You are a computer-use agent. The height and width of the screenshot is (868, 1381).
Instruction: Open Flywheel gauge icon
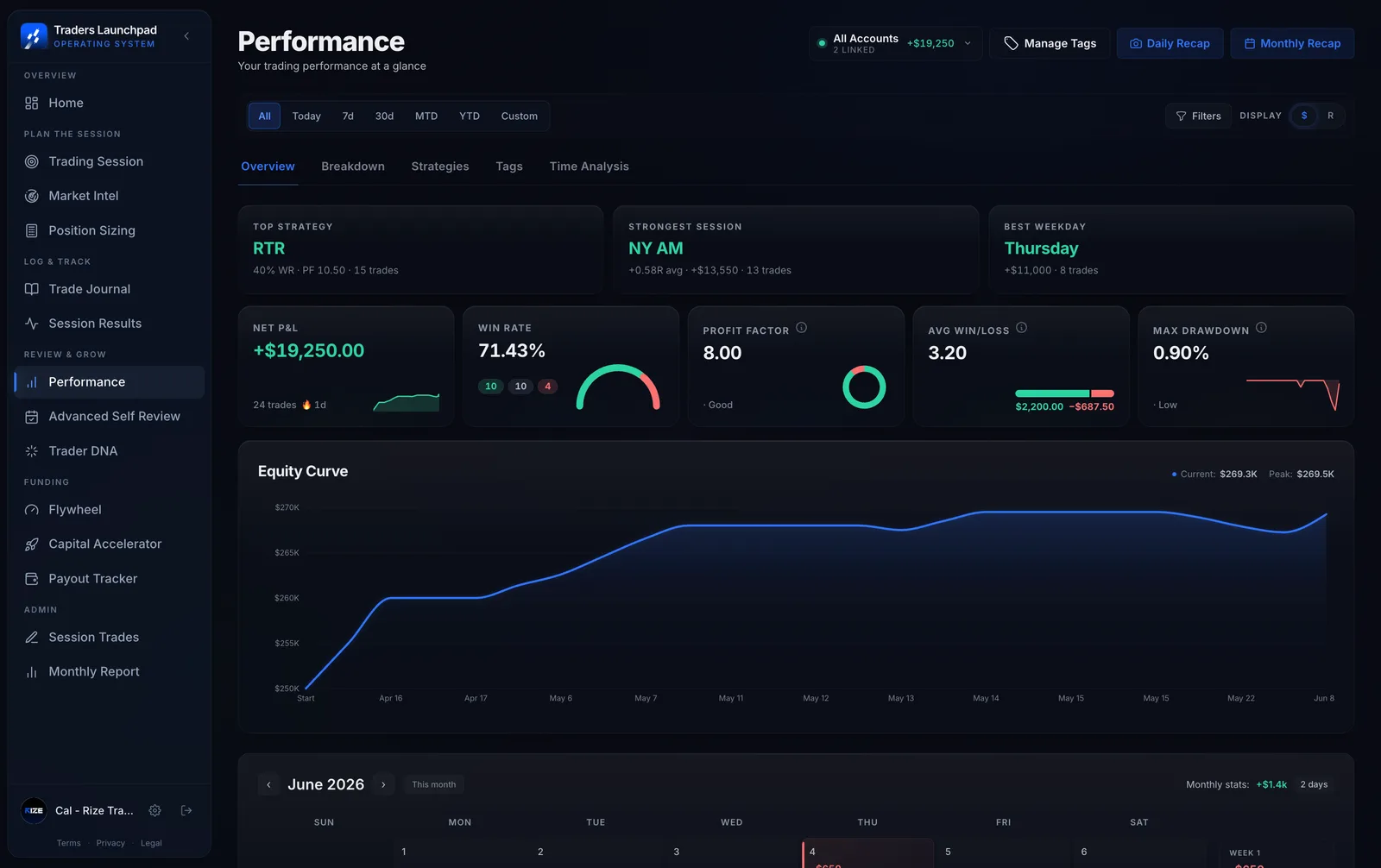(x=32, y=510)
